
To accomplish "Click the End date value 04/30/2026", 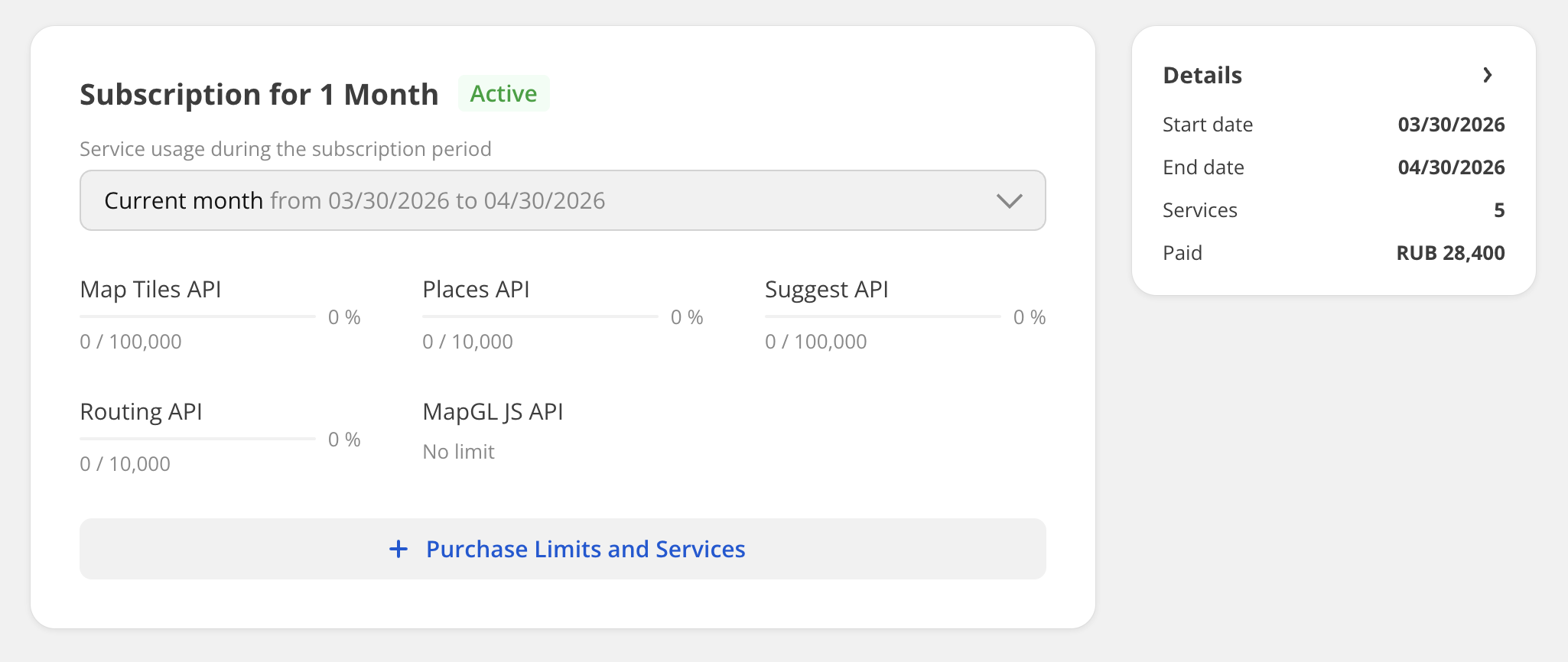I will click(1451, 167).
